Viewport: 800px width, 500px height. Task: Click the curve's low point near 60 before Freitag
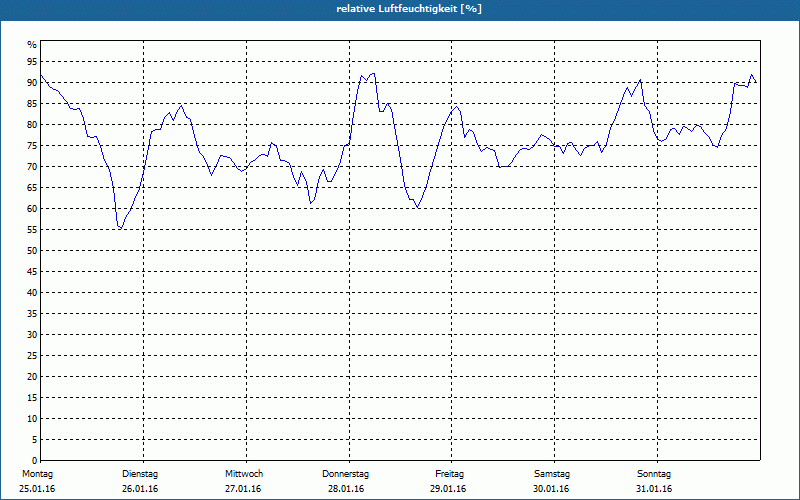coord(418,208)
